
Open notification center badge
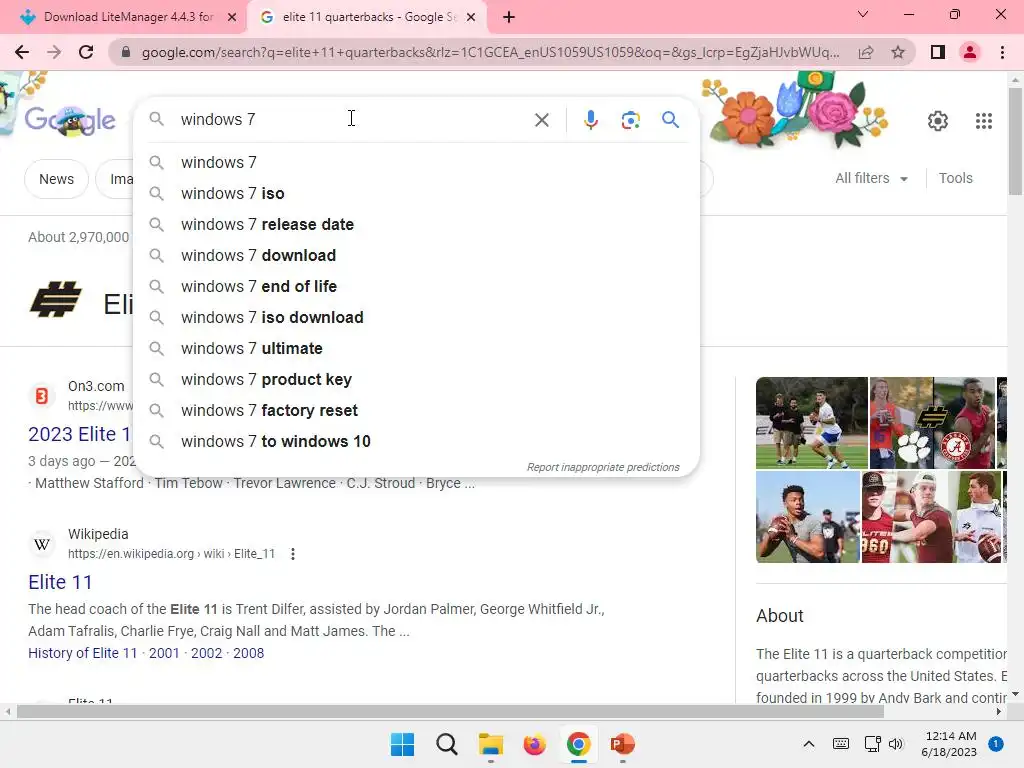tap(996, 744)
